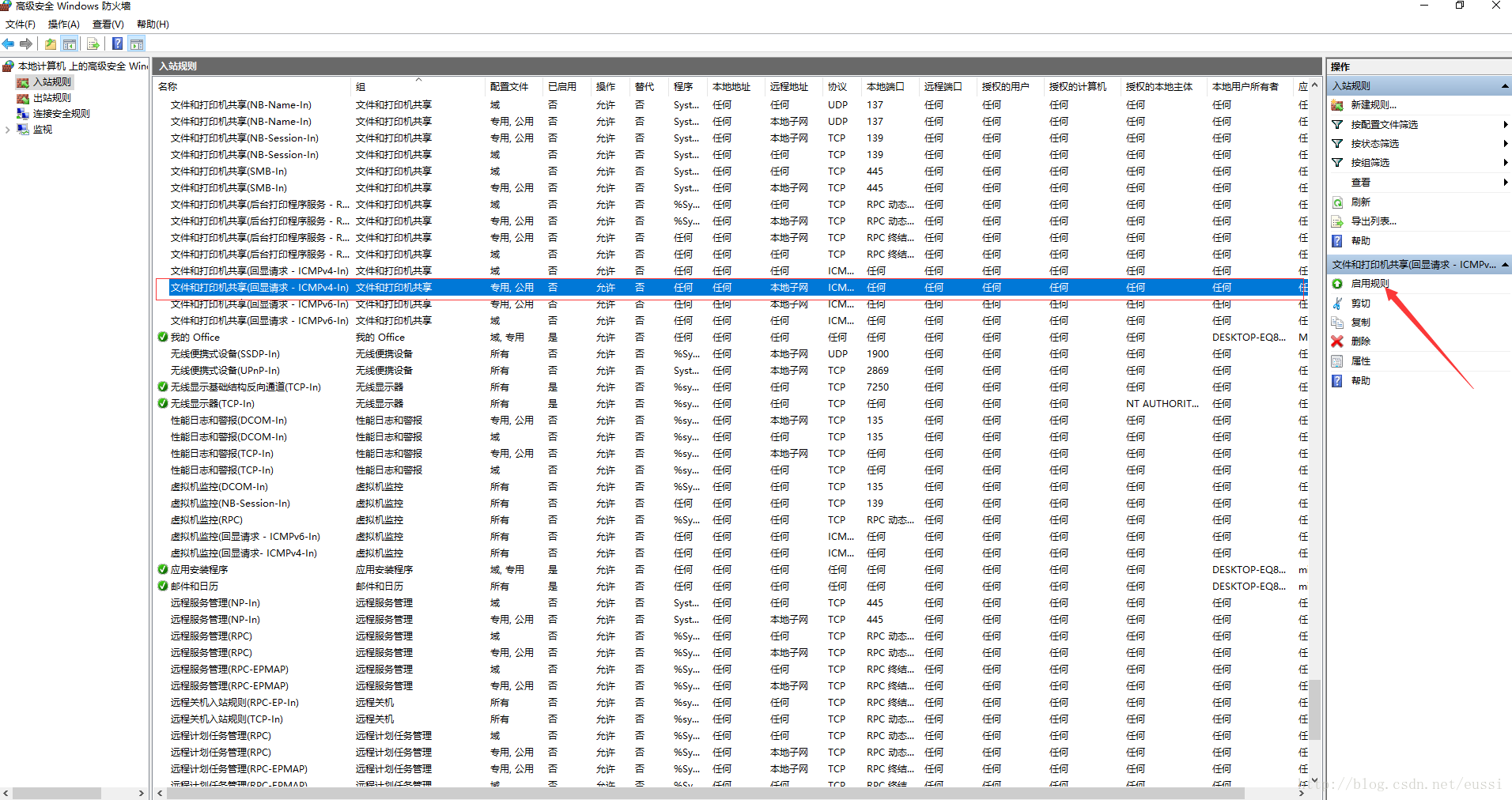Click 刷新 to refresh the rule list
Viewport: 1512px width, 800px height.
pos(1360,202)
